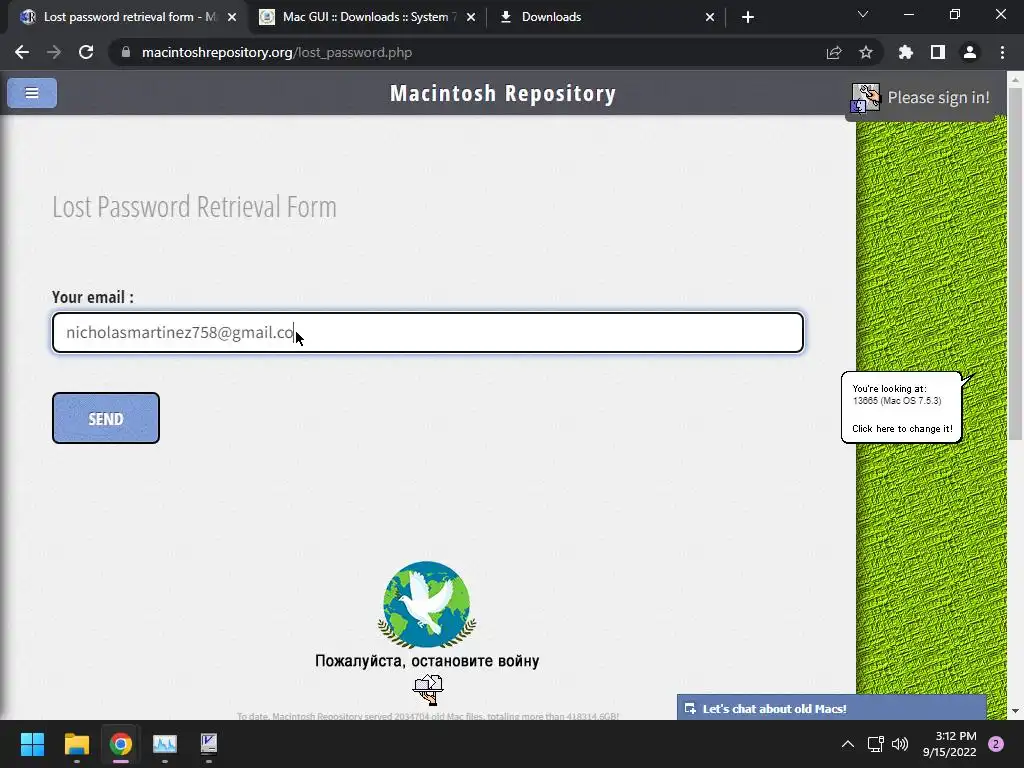Click the Russian peace message text
1024x768 pixels.
click(427, 661)
